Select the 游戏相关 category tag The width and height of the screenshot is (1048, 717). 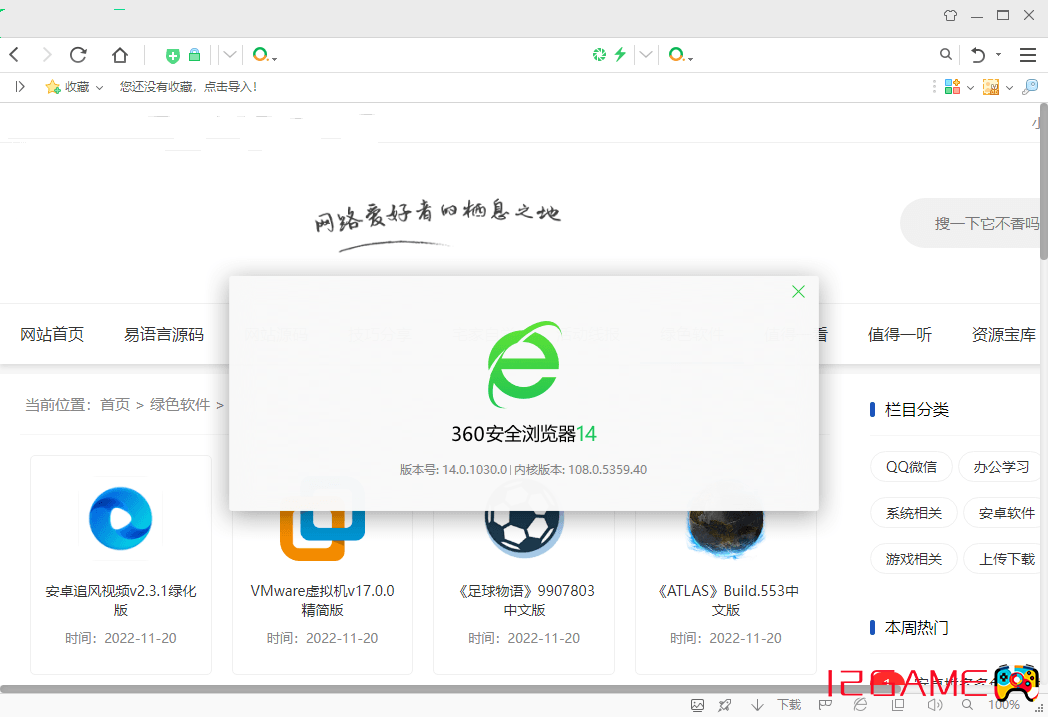[914, 559]
